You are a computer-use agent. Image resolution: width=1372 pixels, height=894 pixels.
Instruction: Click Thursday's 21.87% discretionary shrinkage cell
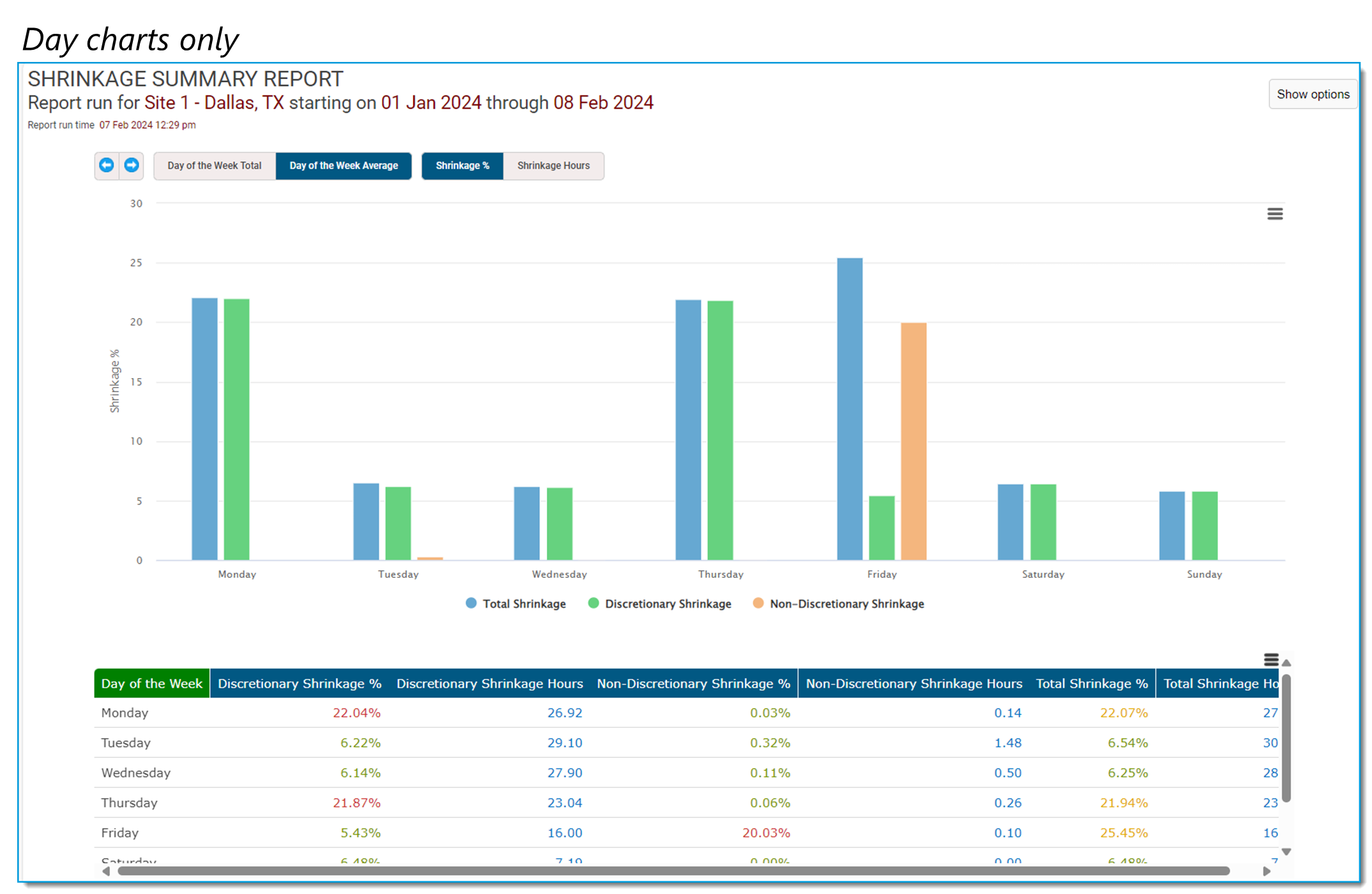(356, 803)
